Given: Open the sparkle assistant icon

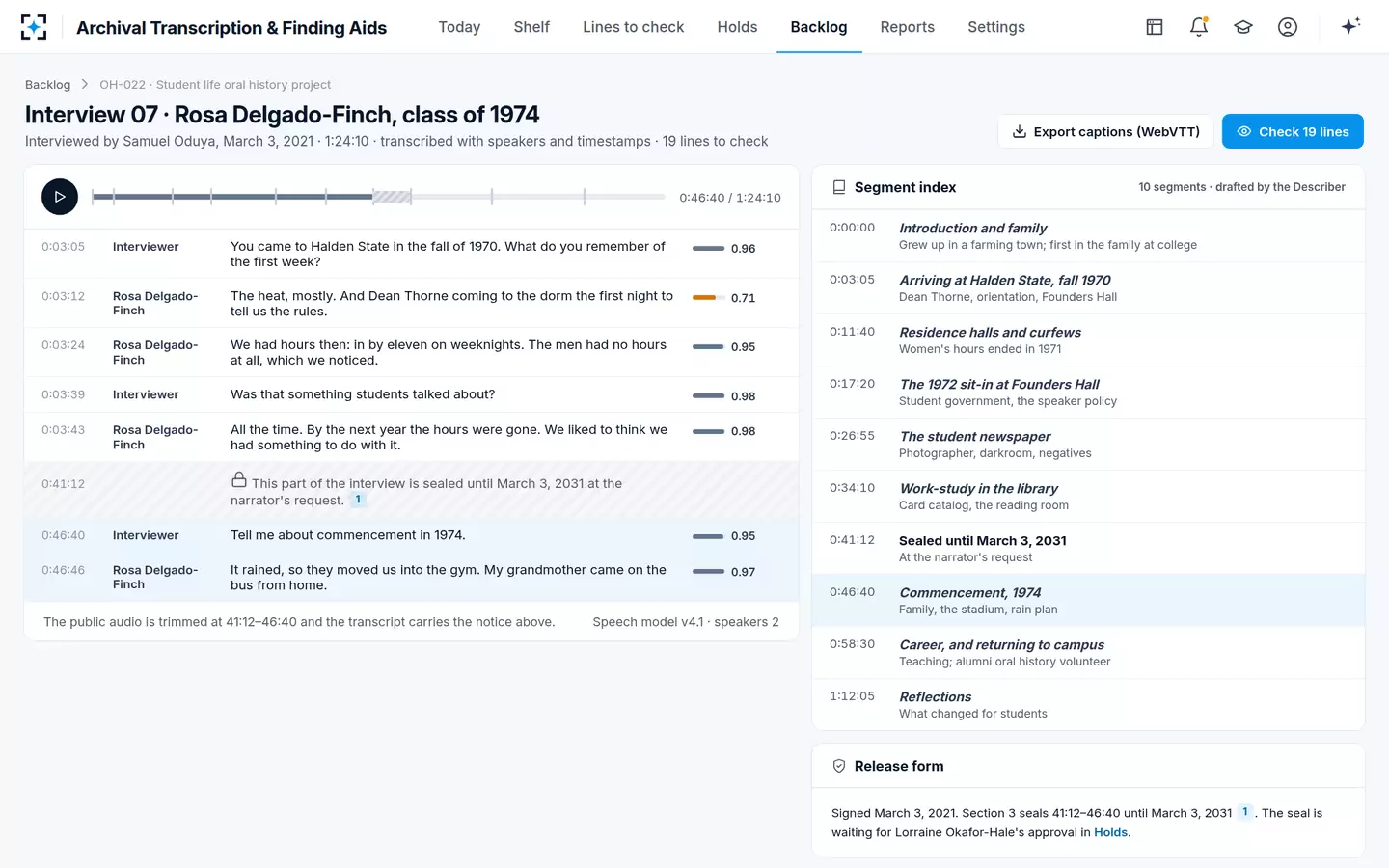Looking at the screenshot, I should click(x=1350, y=26).
